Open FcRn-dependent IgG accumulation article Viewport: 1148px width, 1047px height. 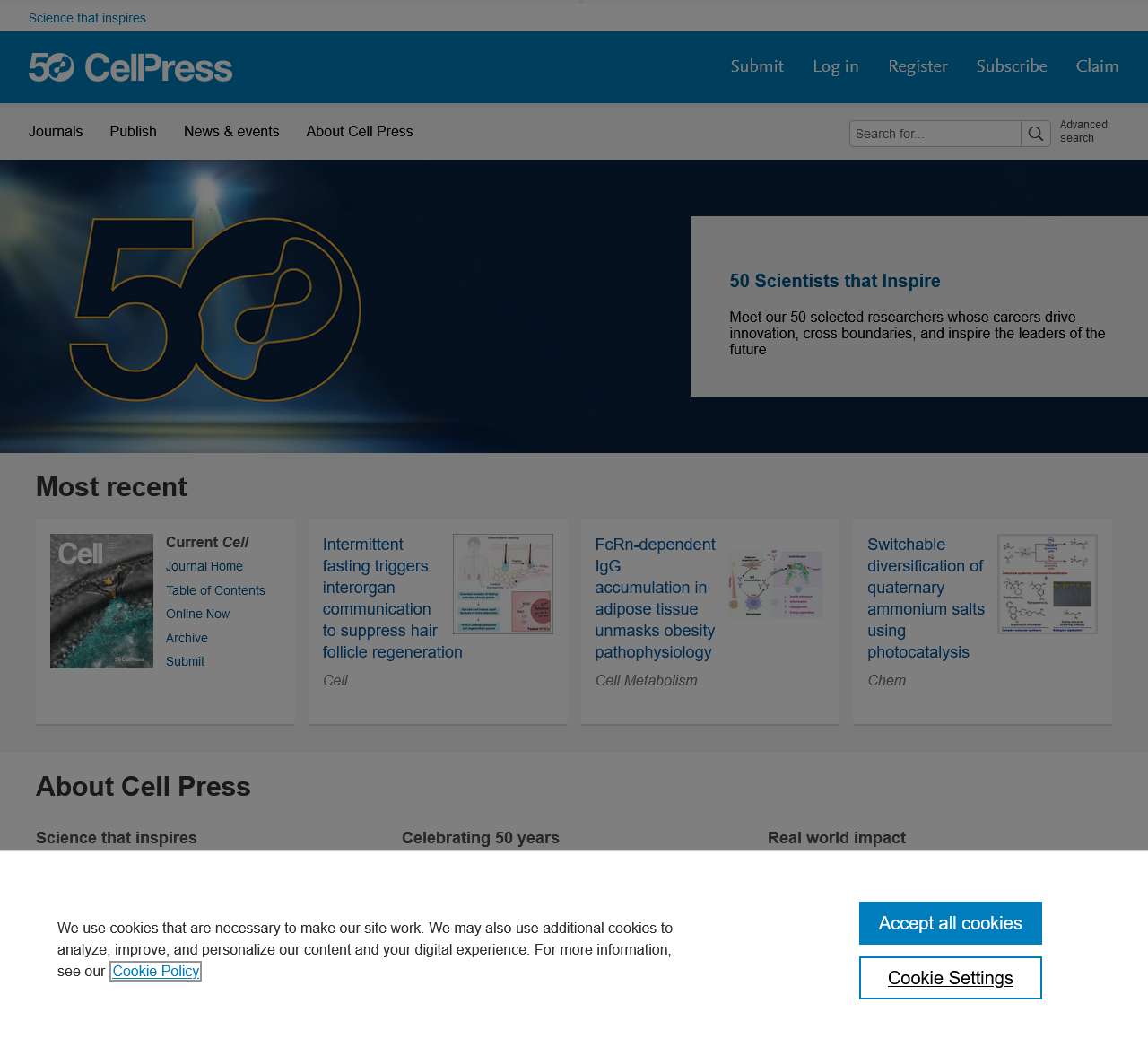point(655,598)
